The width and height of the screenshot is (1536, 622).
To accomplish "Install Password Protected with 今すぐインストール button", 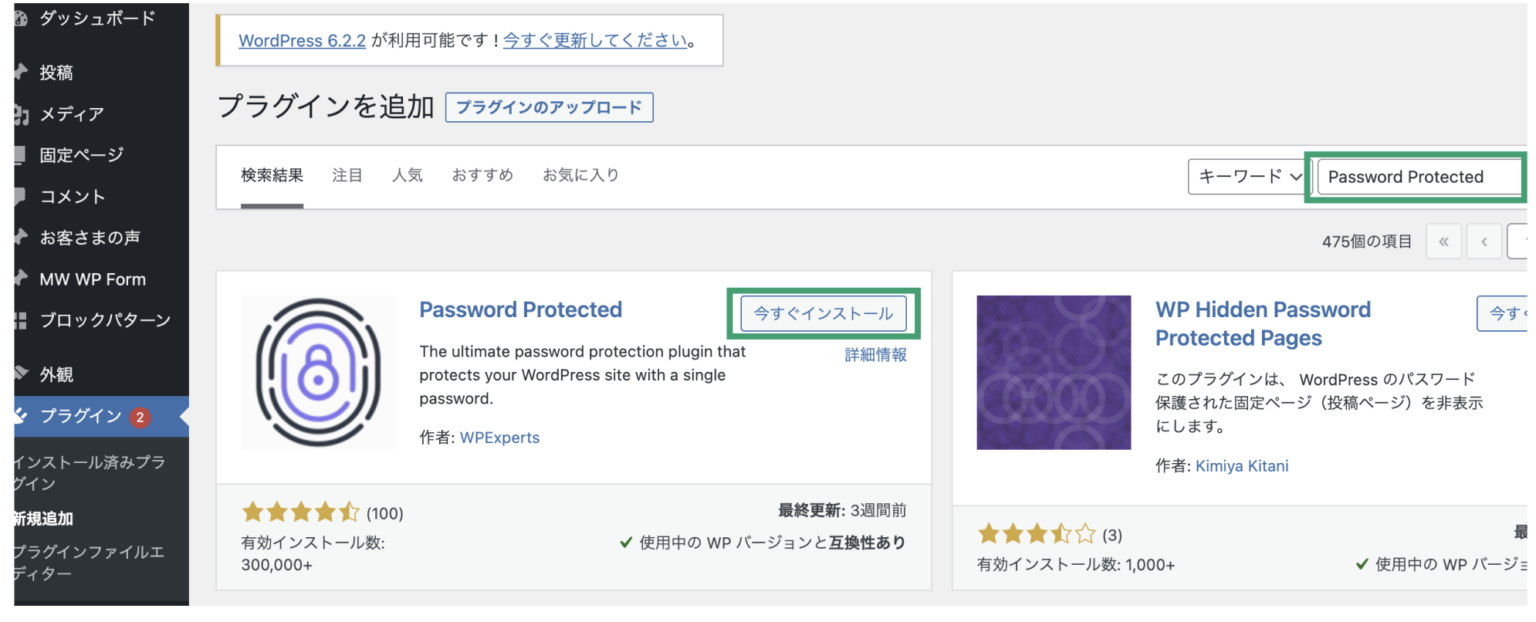I will click(x=822, y=313).
